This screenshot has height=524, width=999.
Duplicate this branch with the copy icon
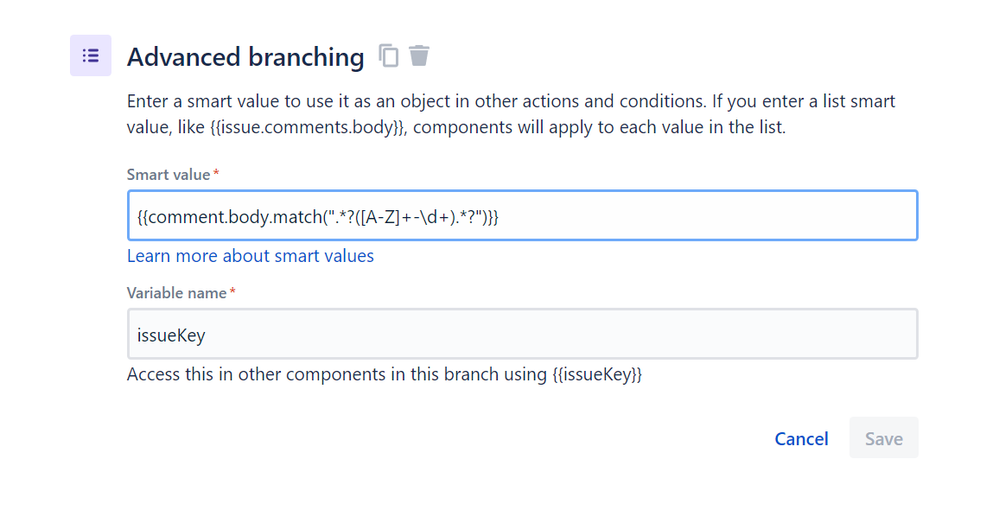pyautogui.click(x=389, y=55)
